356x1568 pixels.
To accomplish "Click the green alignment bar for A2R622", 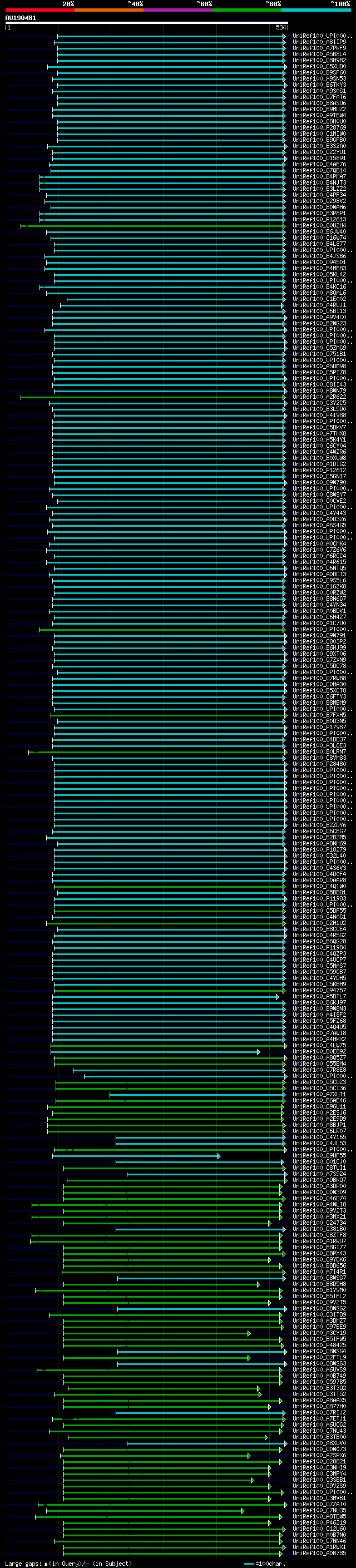I will click(153, 397).
